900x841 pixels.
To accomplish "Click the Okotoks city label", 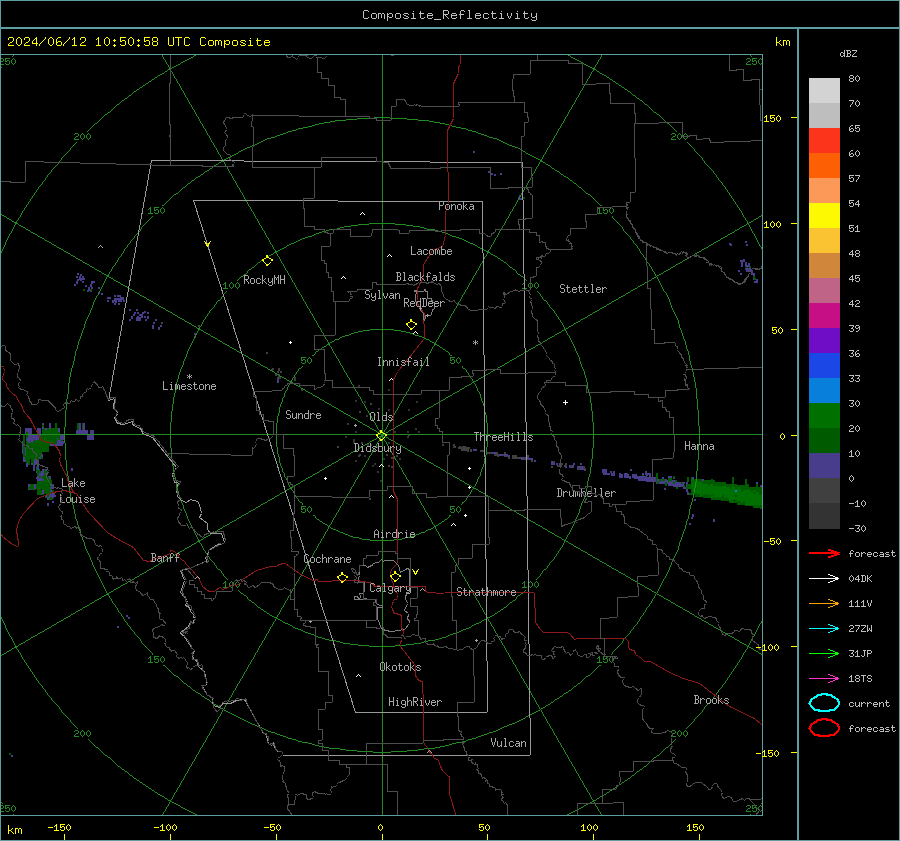I will 400,667.
